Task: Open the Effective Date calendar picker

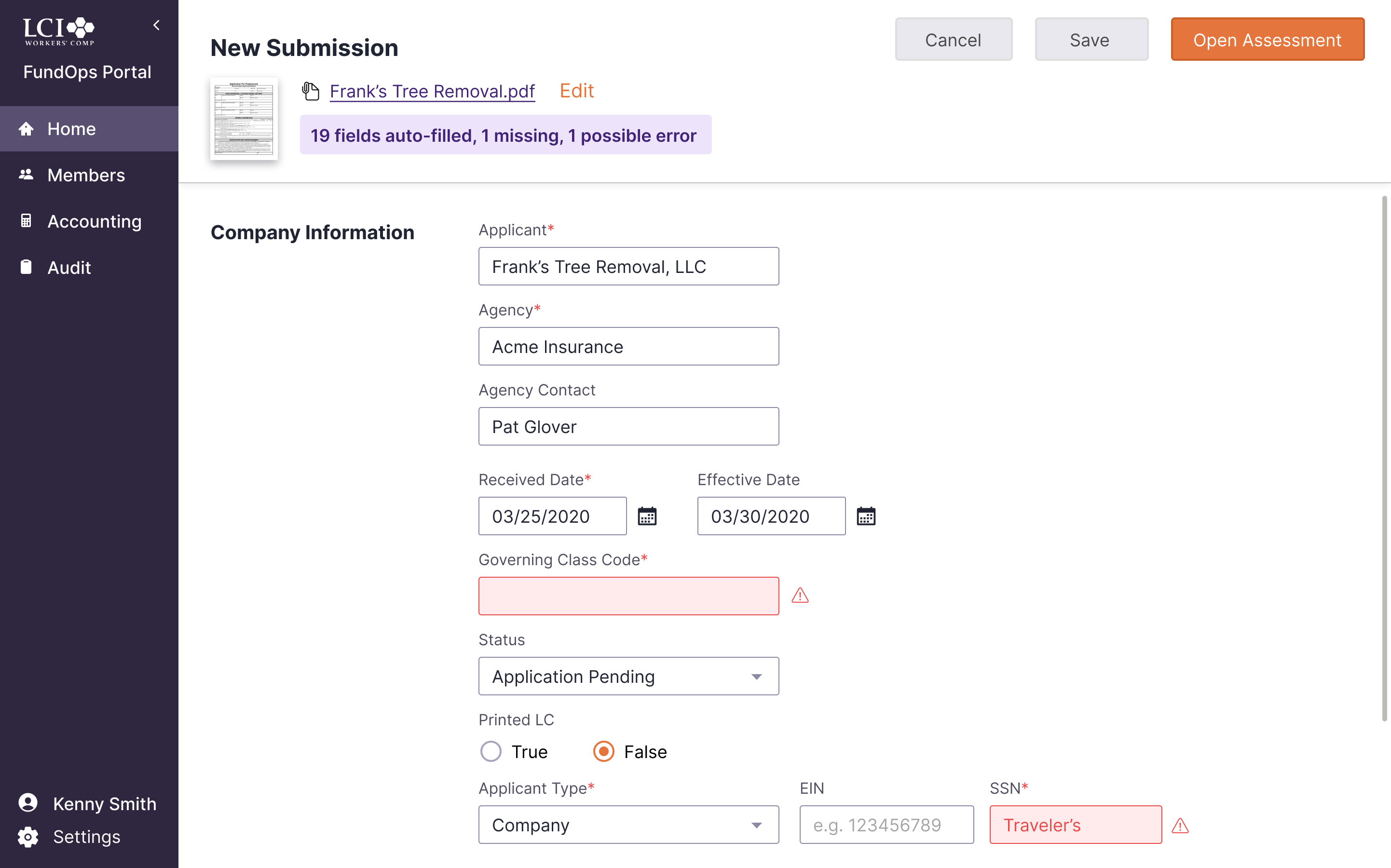Action: point(866,516)
